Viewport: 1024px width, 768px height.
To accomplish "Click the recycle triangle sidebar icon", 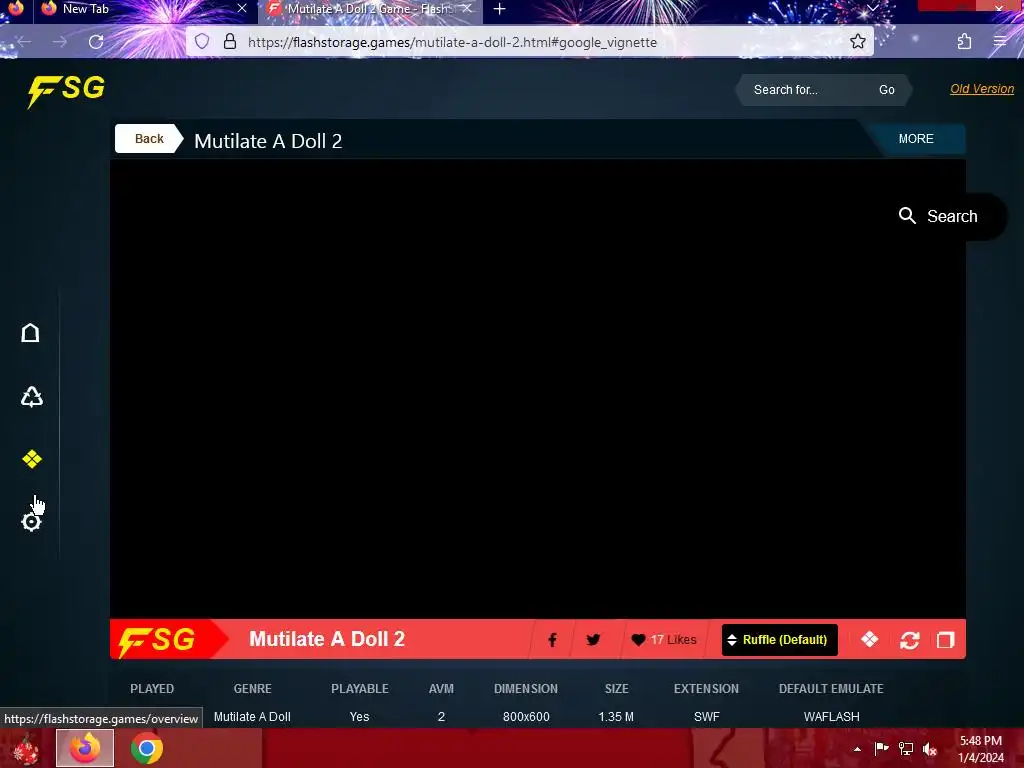I will pos(31,396).
